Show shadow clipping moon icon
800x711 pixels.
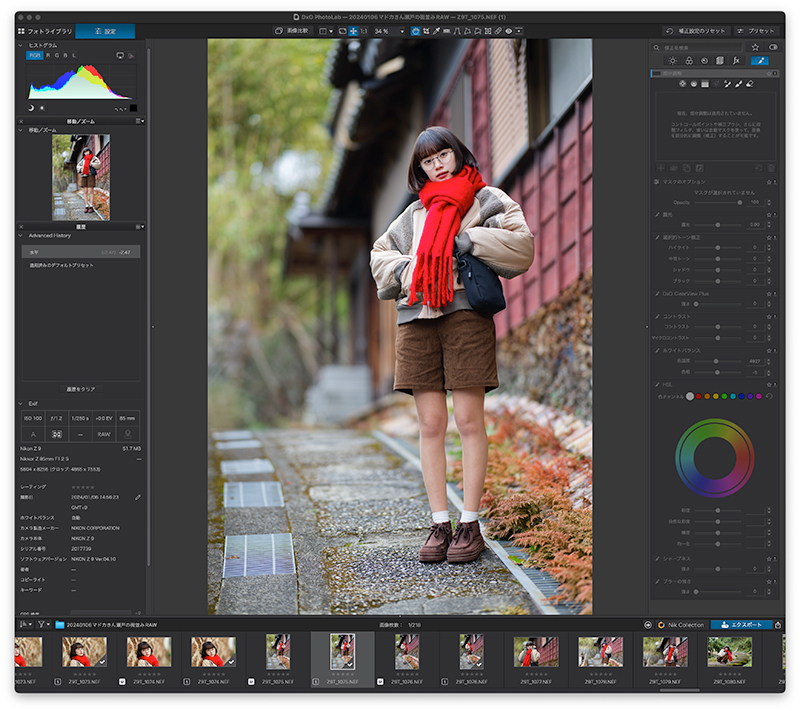coord(31,108)
